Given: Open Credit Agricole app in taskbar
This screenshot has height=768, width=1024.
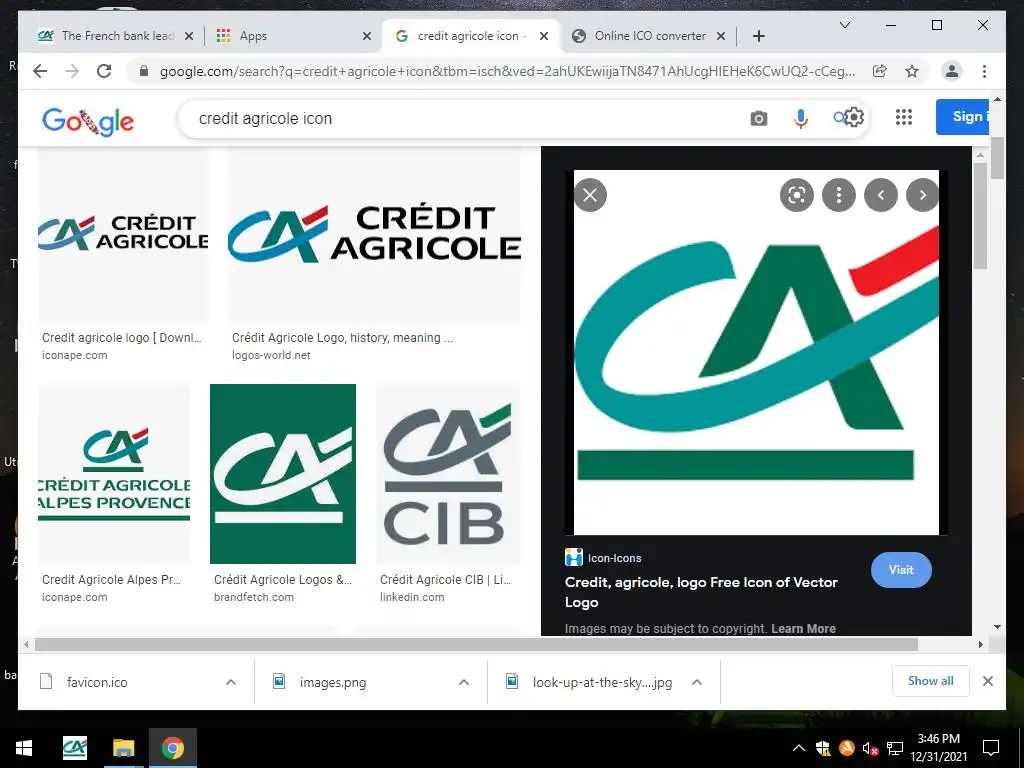Looking at the screenshot, I should click(75, 748).
